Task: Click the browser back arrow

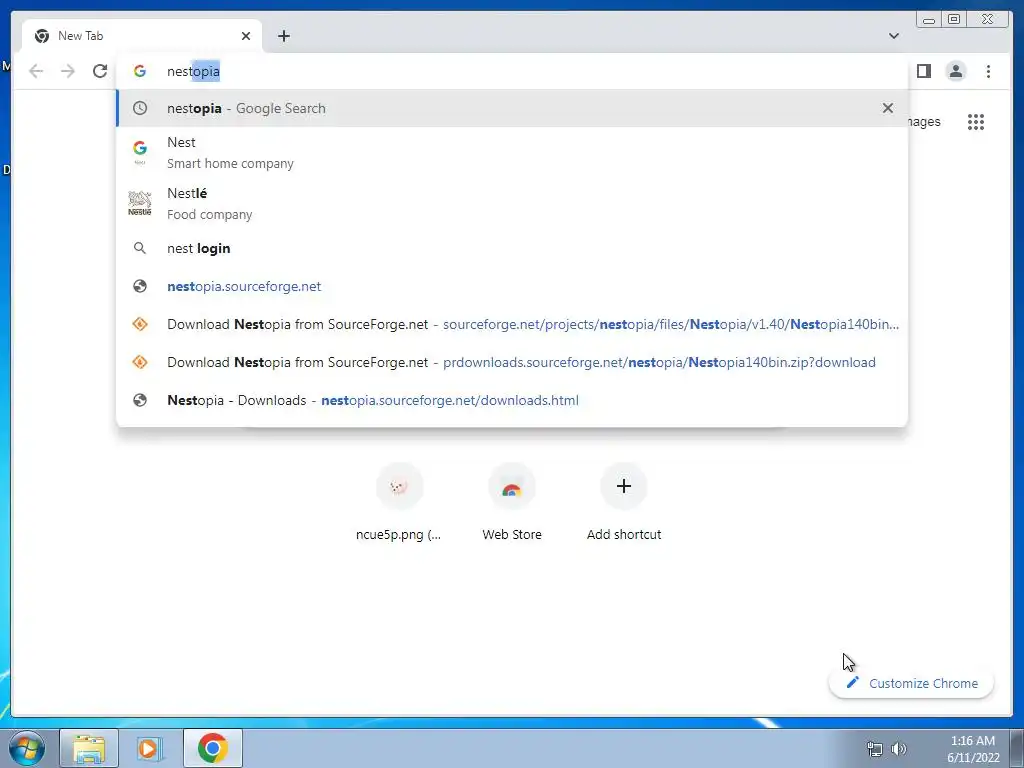Action: point(36,71)
